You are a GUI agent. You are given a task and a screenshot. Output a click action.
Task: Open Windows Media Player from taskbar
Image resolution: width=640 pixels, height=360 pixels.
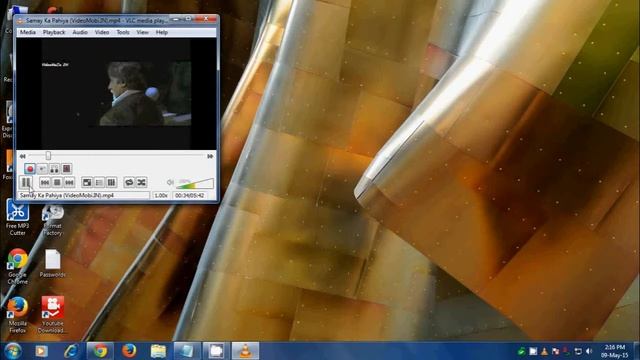[x=41, y=351]
